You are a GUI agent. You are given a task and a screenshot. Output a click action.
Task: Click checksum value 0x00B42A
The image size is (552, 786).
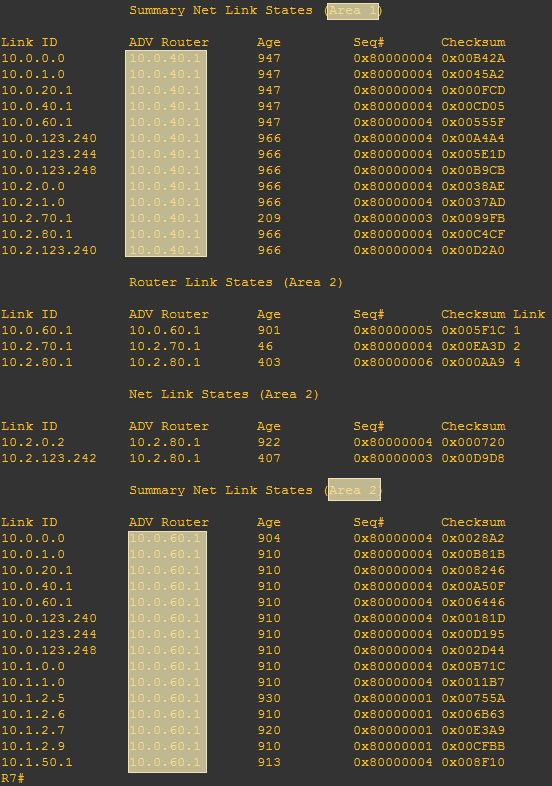473,58
